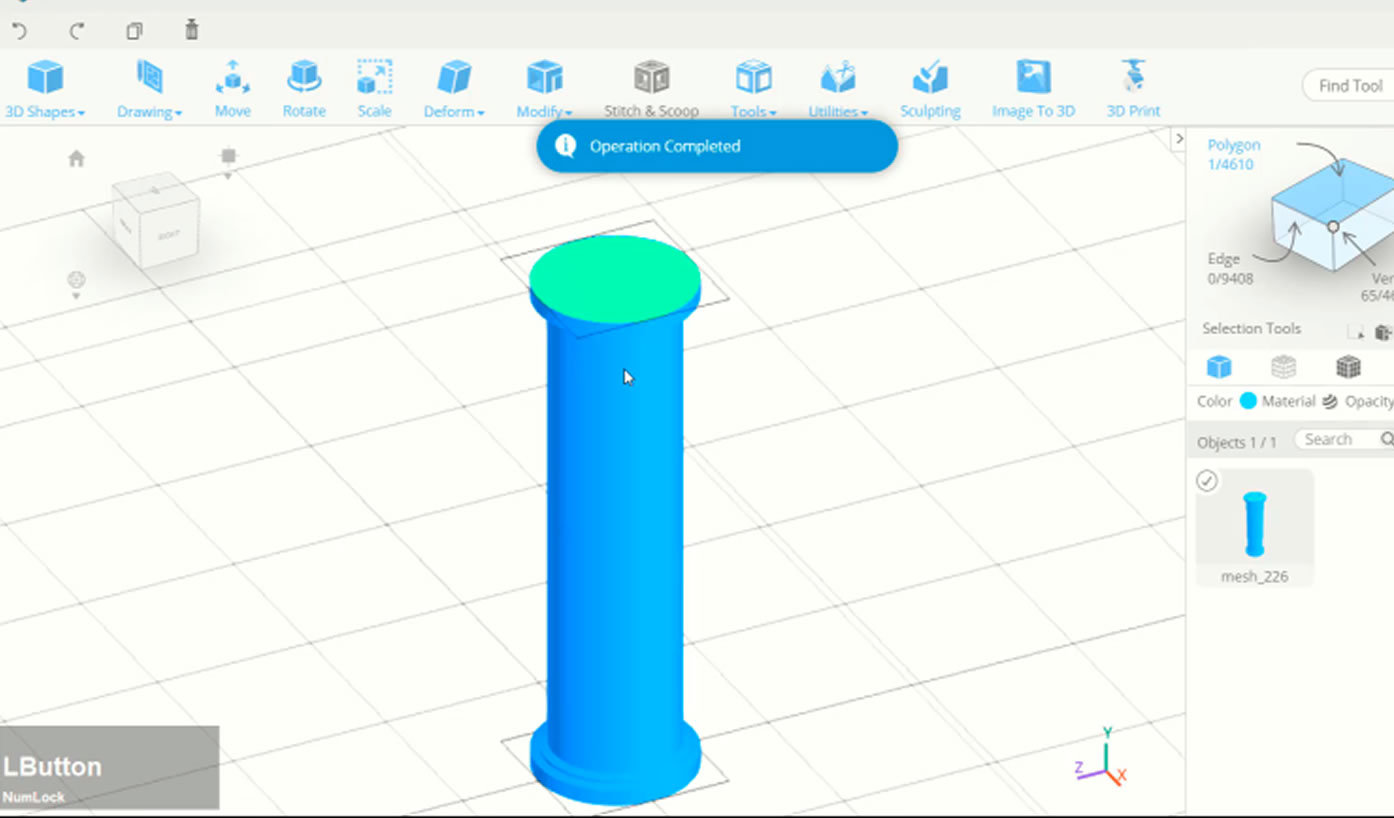Click the cube Selection Tools icon
This screenshot has height=818, width=1394.
1383,332
